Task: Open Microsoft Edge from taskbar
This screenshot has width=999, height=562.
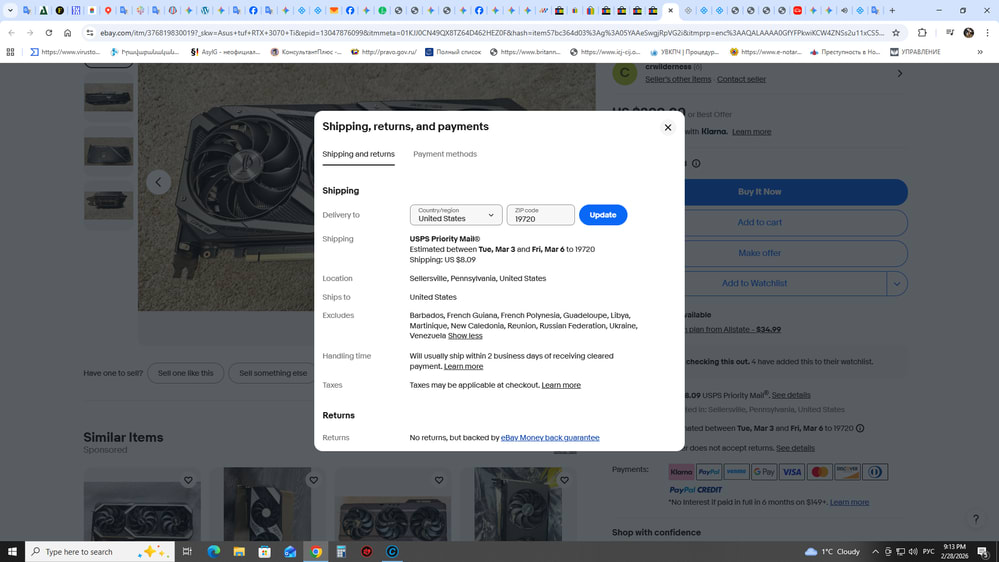Action: pos(213,551)
